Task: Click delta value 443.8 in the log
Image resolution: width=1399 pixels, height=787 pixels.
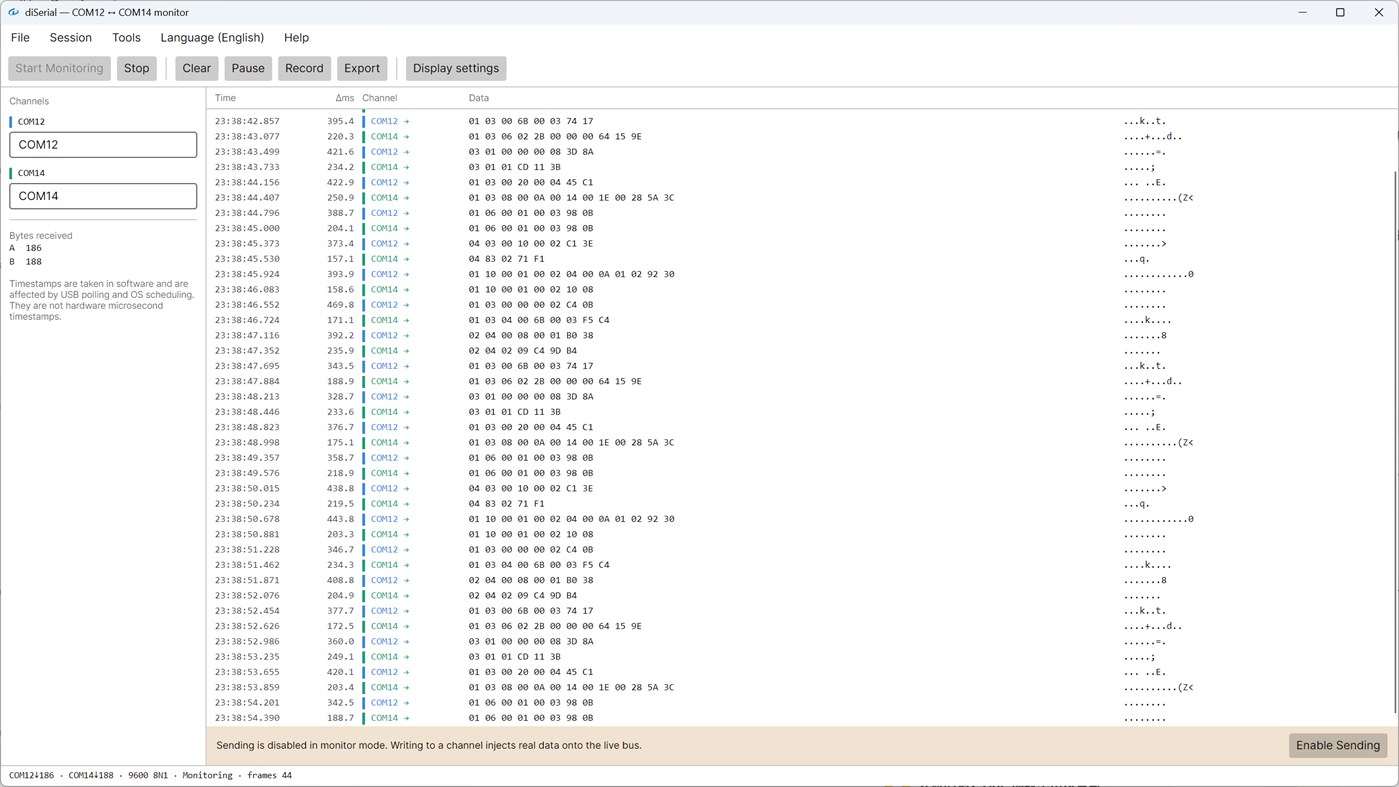Action: point(340,519)
